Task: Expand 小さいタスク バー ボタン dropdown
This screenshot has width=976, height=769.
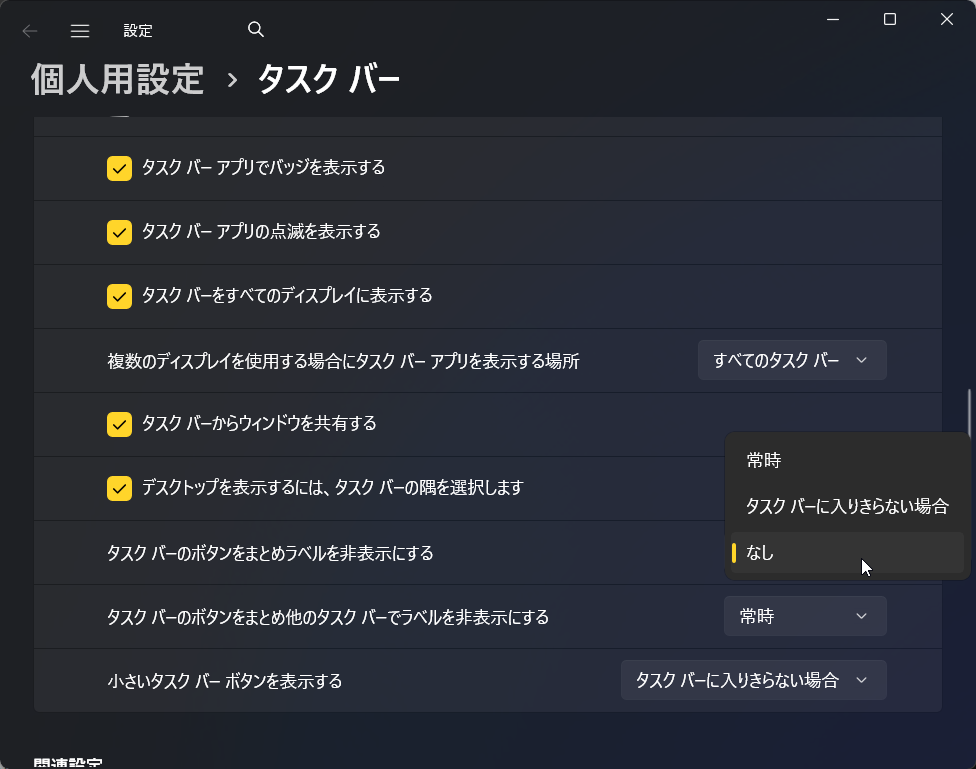Action: [753, 680]
